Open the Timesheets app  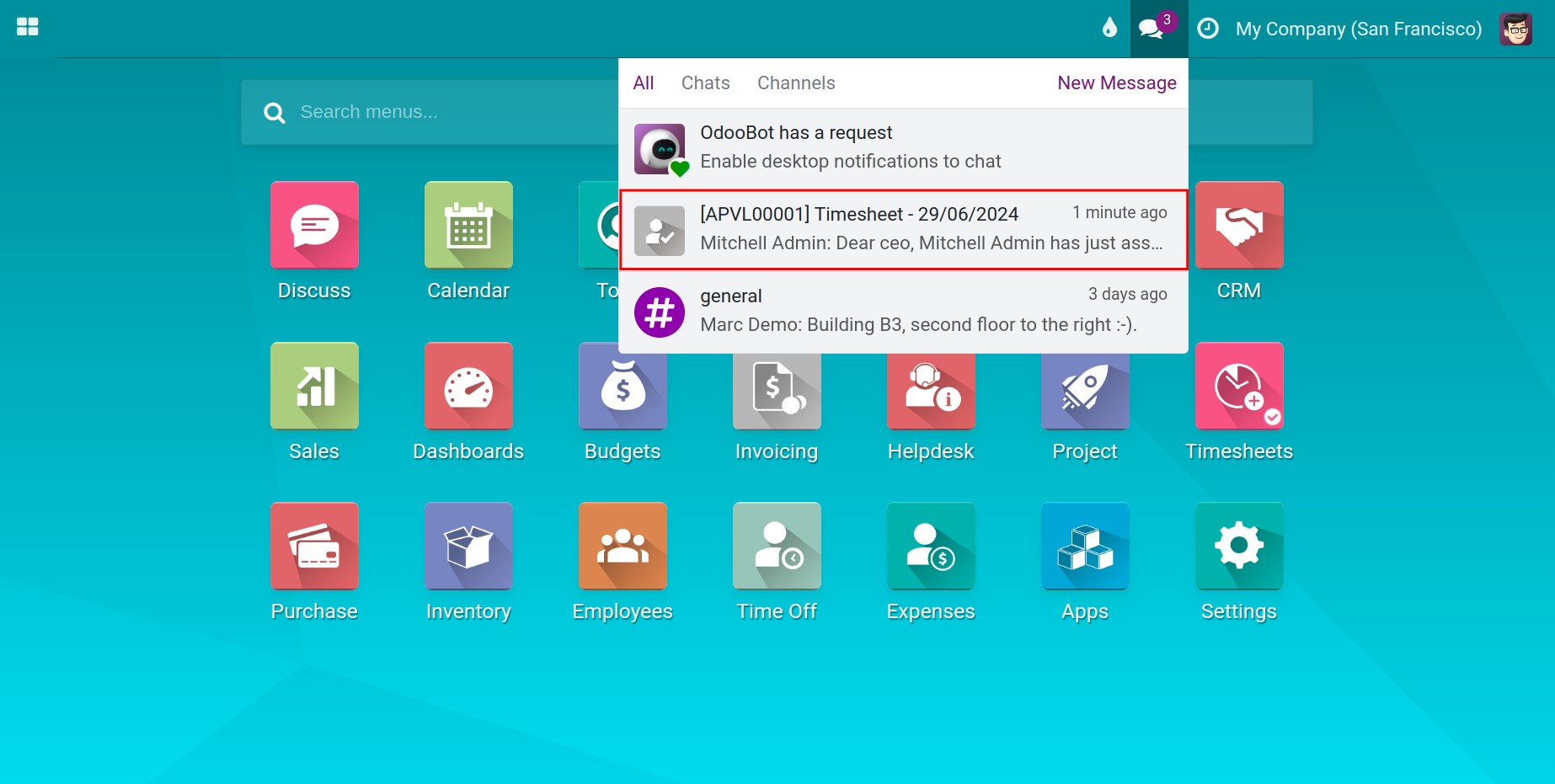coord(1239,386)
